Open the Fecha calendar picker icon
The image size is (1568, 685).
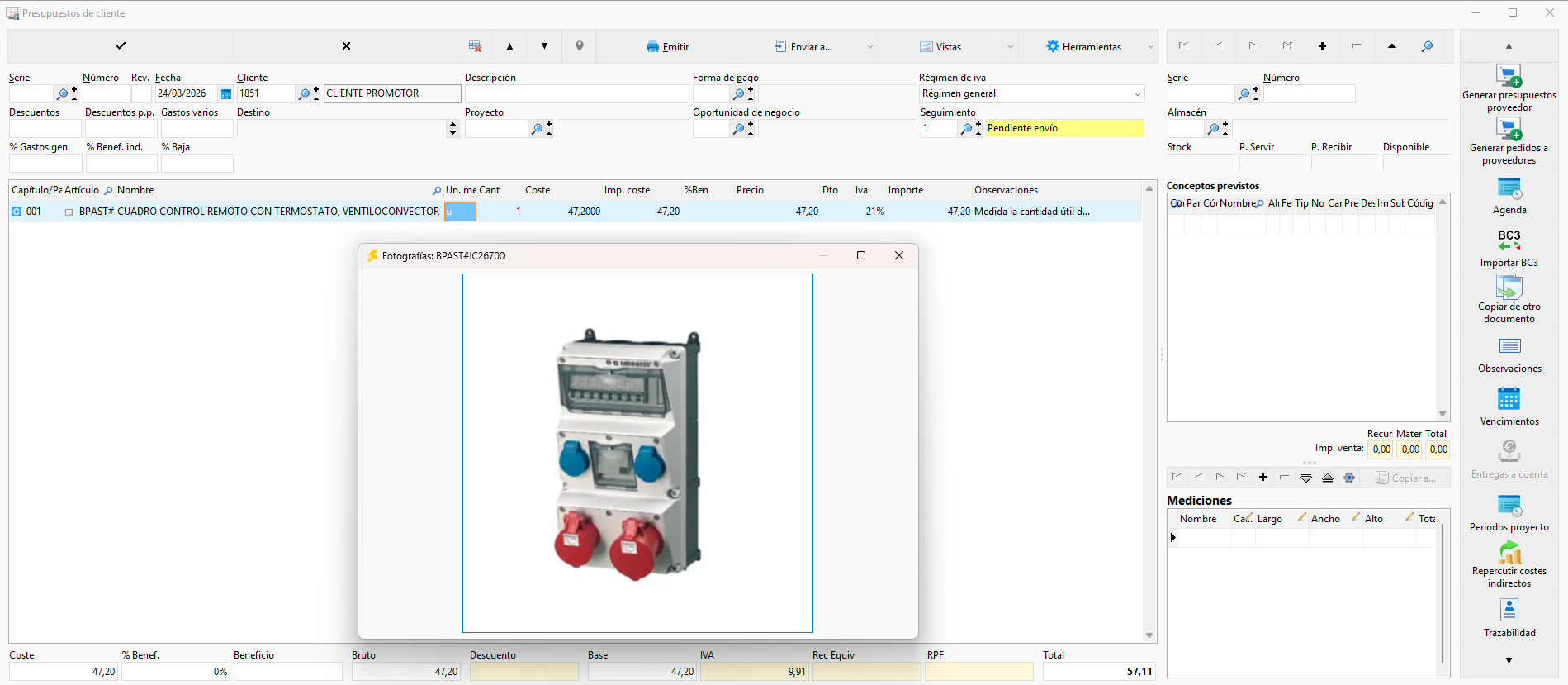click(x=226, y=94)
